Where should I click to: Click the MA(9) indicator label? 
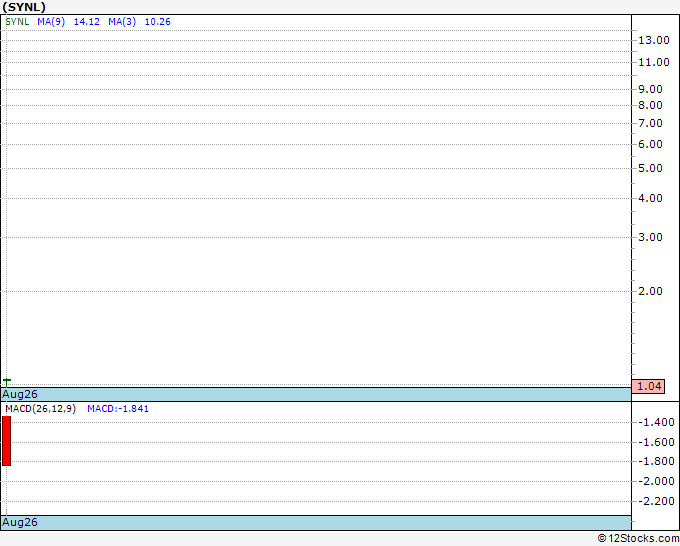51,22
